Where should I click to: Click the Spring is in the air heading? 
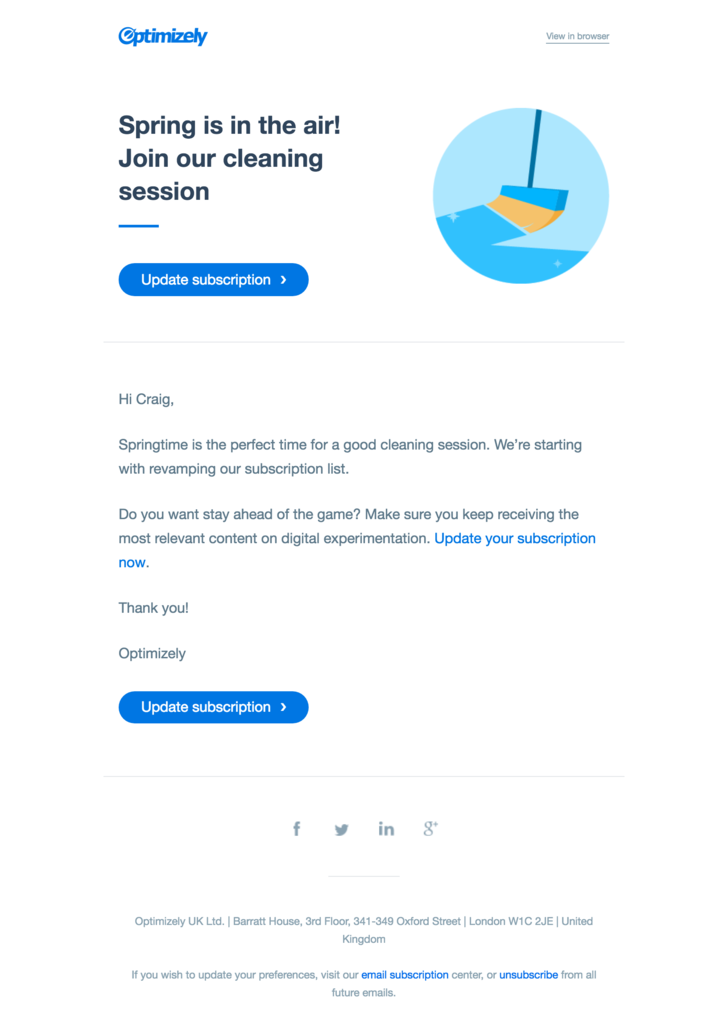[x=222, y=158]
